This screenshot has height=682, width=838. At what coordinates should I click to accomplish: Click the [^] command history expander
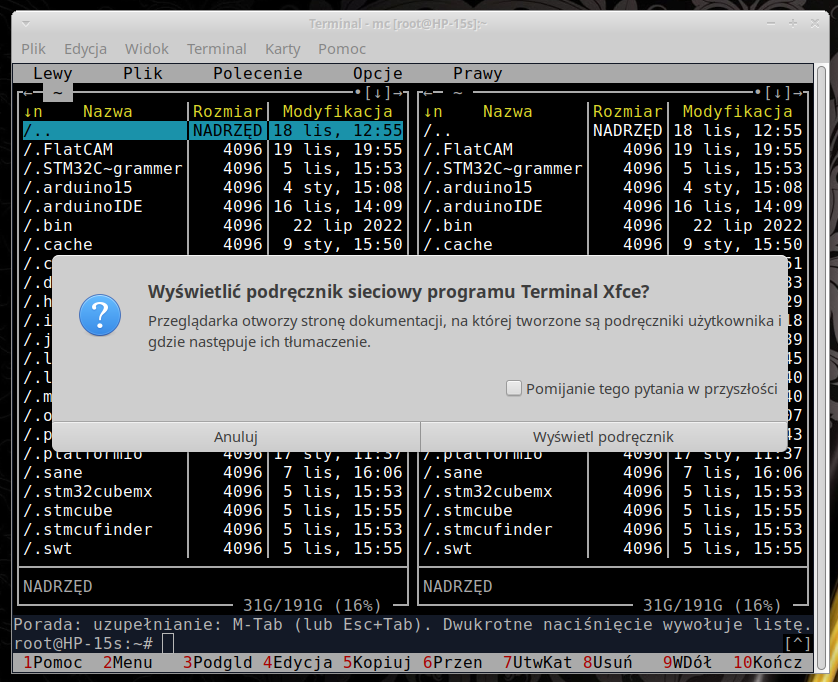pos(797,644)
